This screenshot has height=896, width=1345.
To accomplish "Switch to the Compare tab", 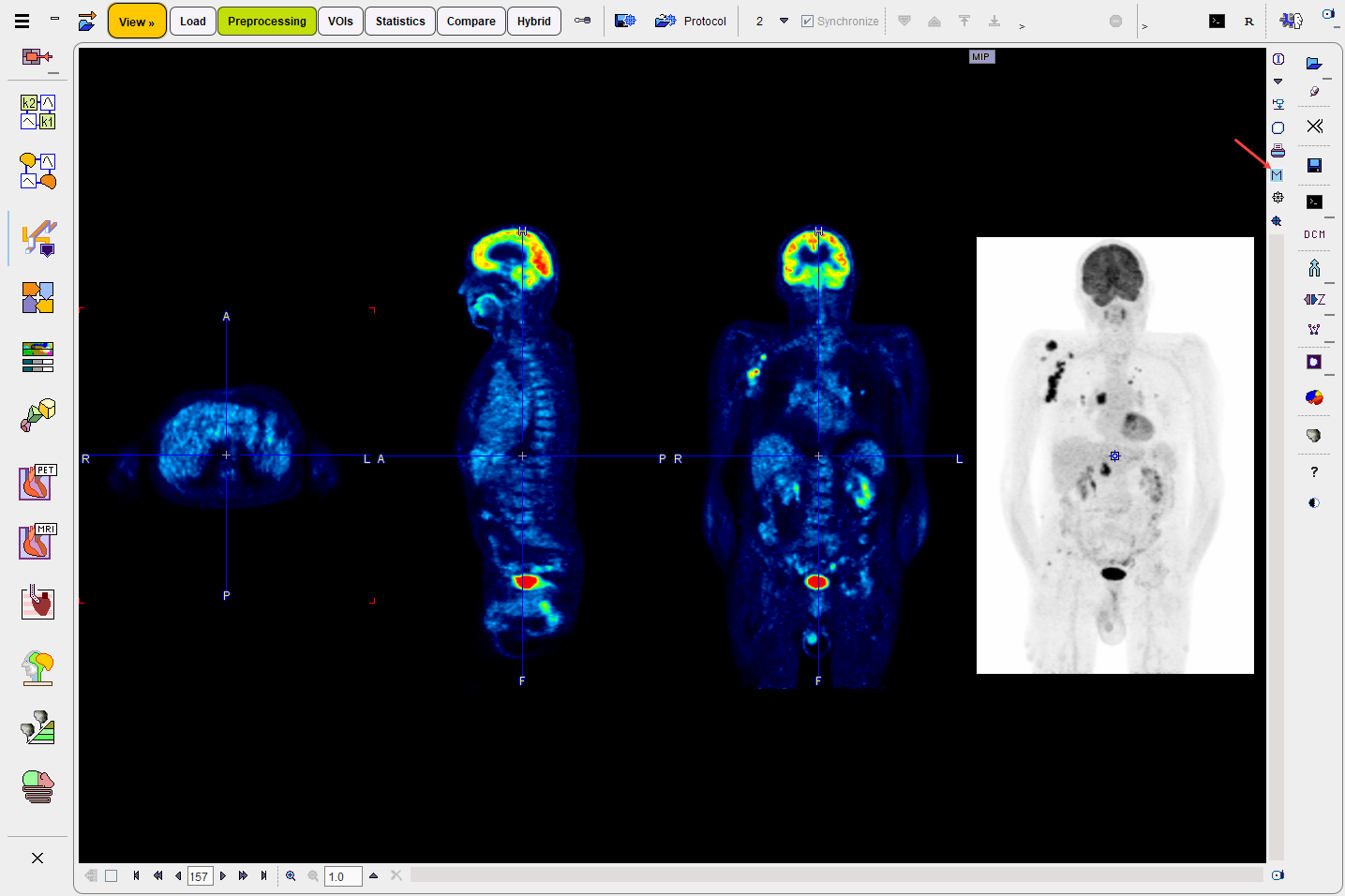I will (x=471, y=21).
